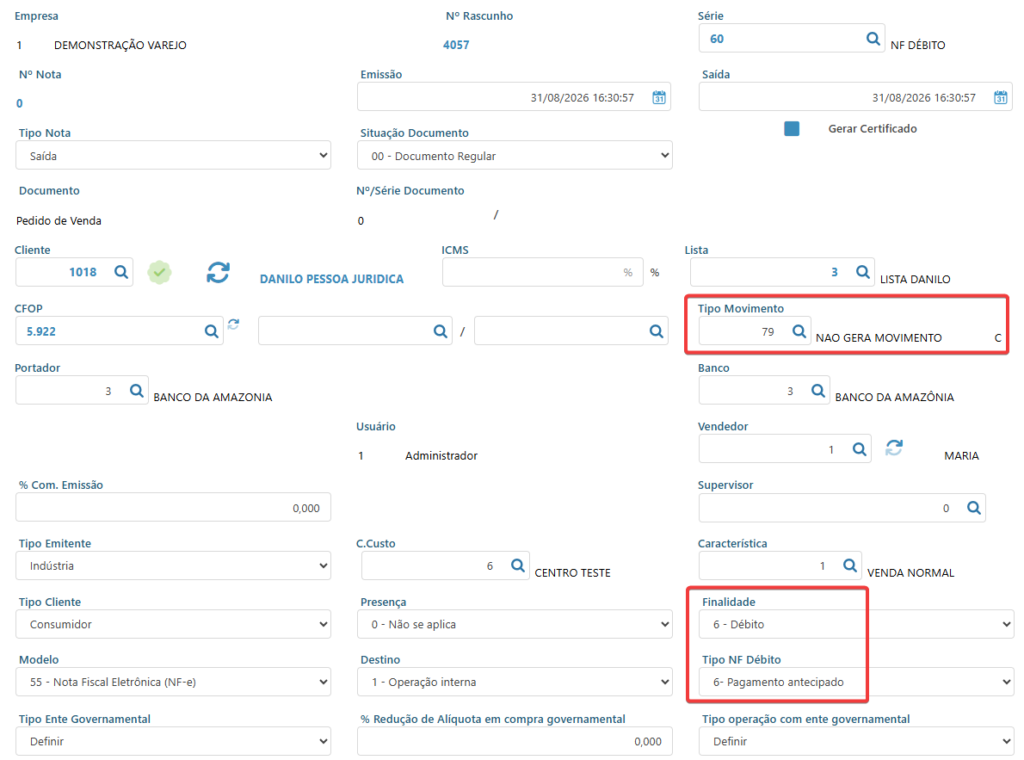Click the Nº Rascunho number 4057
Viewport: 1024px width, 760px height.
point(456,45)
